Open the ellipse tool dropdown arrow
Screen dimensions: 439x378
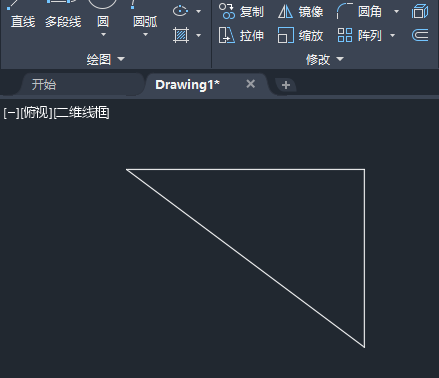pyautogui.click(x=199, y=11)
